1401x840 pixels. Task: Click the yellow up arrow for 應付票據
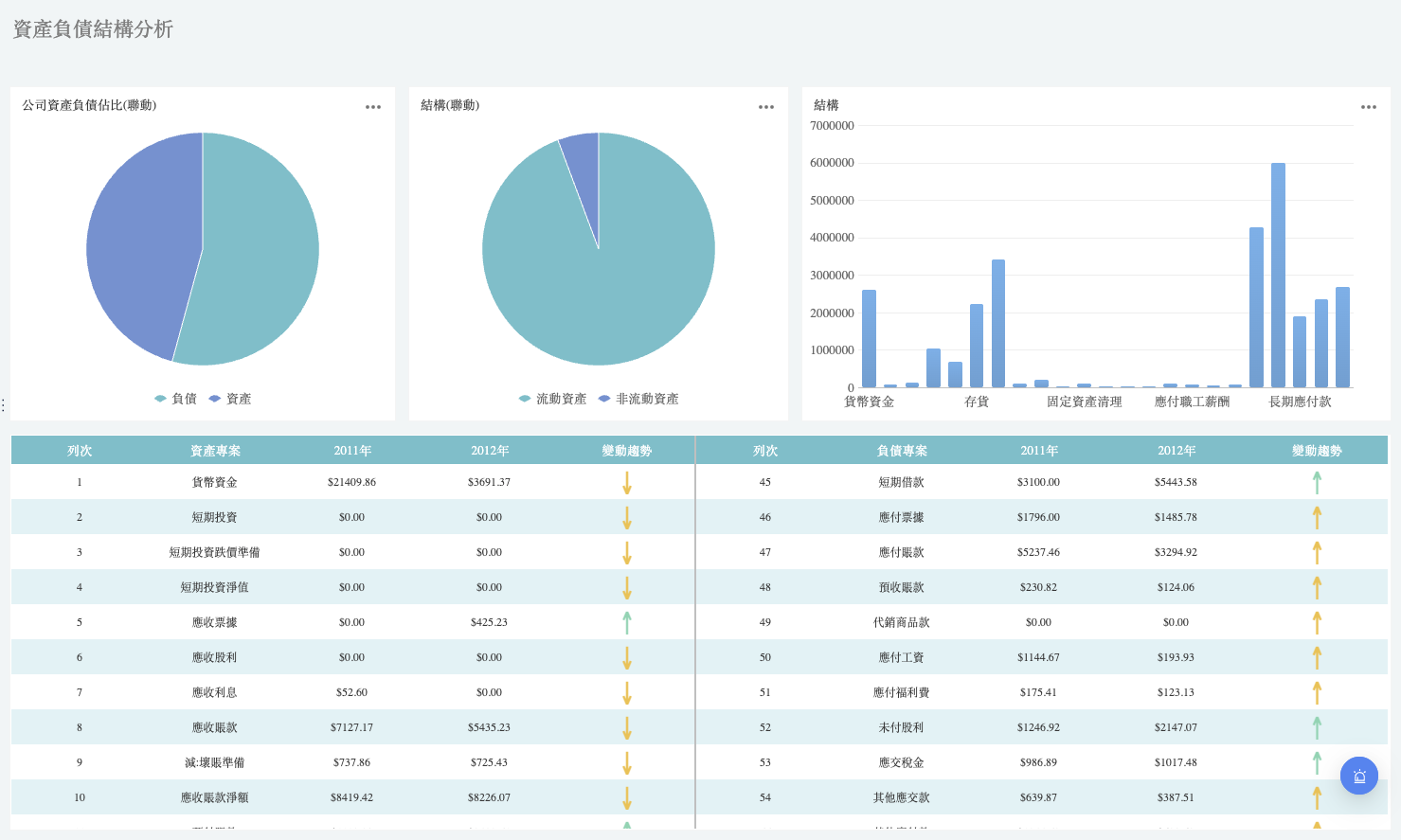(x=1317, y=518)
